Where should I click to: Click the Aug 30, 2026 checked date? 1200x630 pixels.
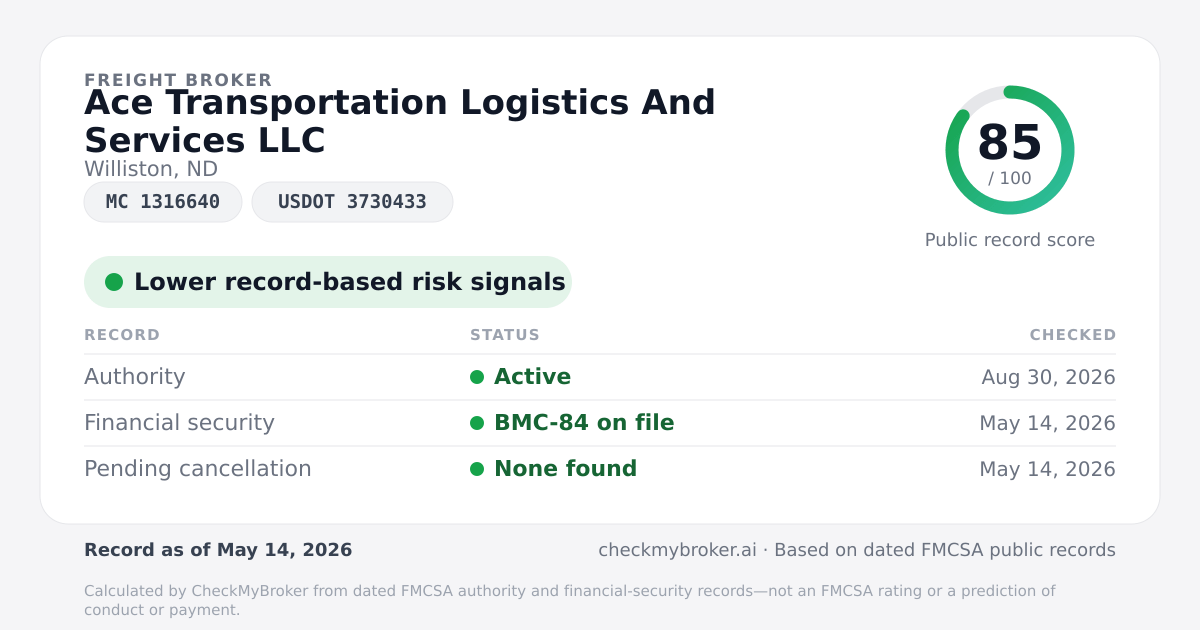pos(1048,377)
